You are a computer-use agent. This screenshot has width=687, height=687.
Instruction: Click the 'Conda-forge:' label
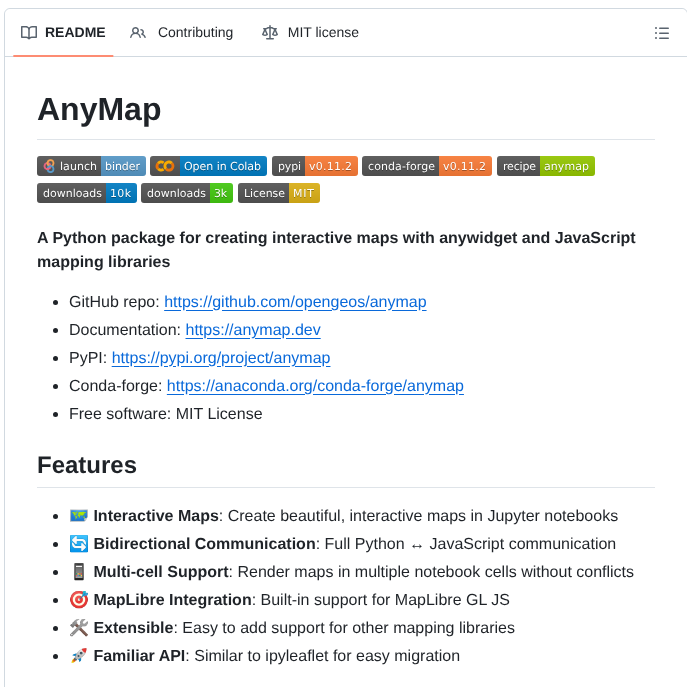pos(116,386)
